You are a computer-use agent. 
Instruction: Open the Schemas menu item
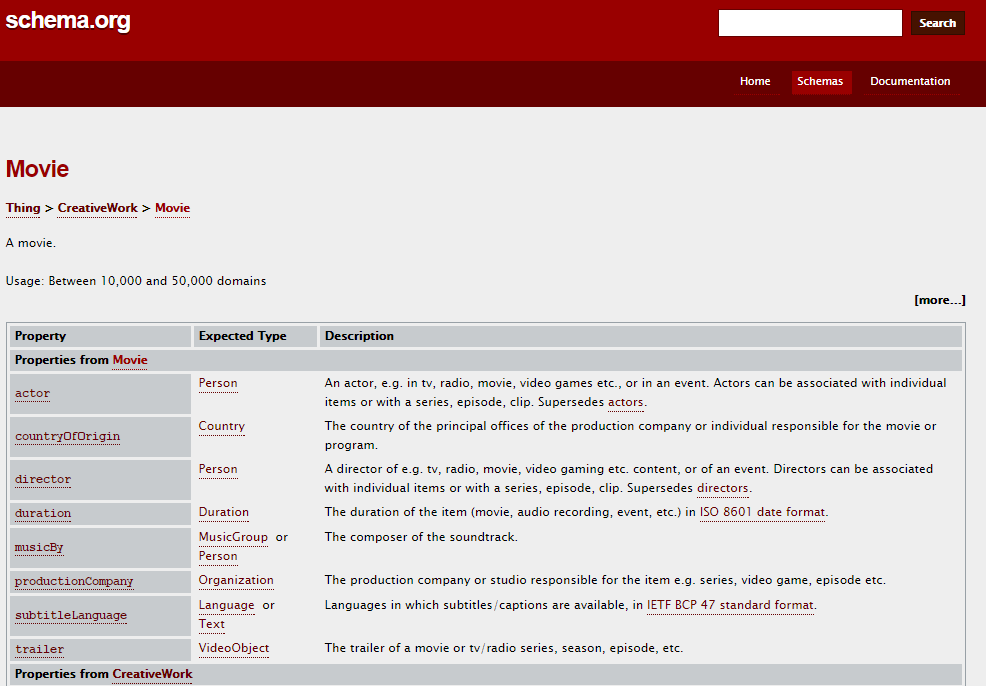tap(820, 82)
